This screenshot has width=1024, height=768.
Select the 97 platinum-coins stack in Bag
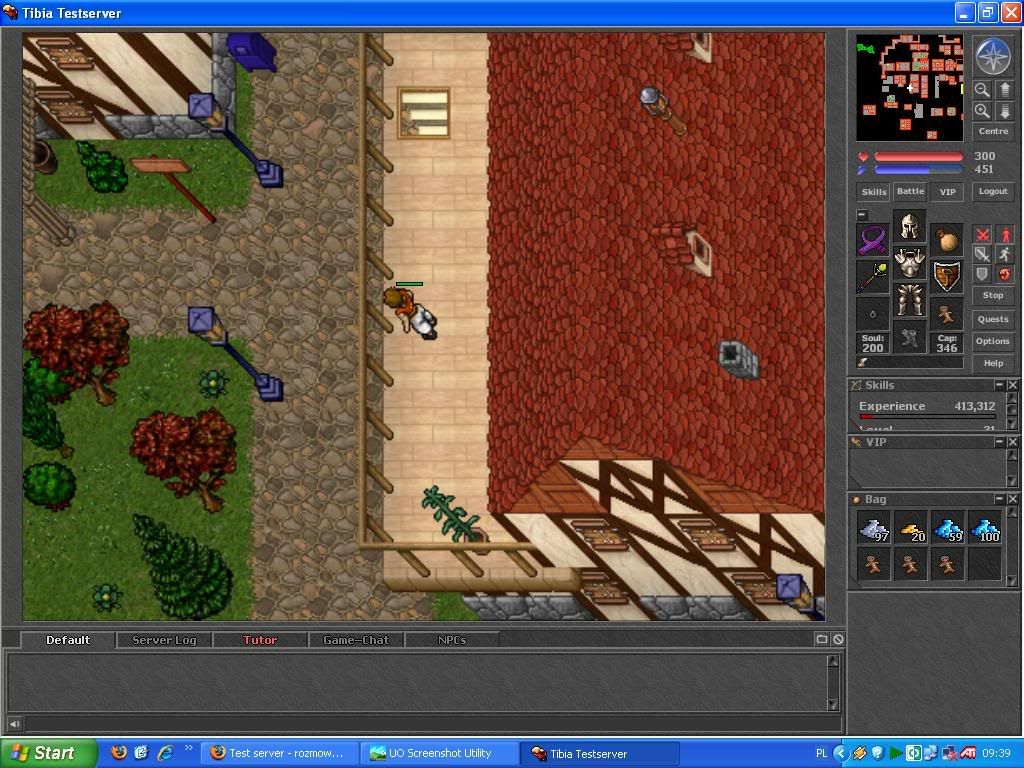click(x=874, y=528)
